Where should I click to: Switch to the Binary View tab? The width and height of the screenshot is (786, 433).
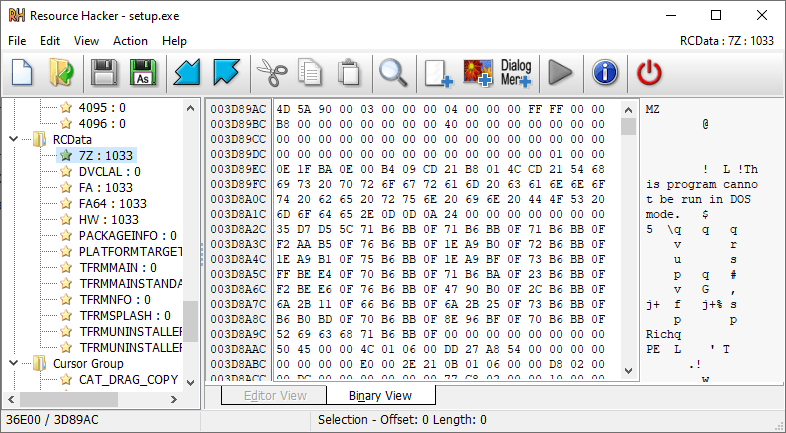pyautogui.click(x=380, y=395)
